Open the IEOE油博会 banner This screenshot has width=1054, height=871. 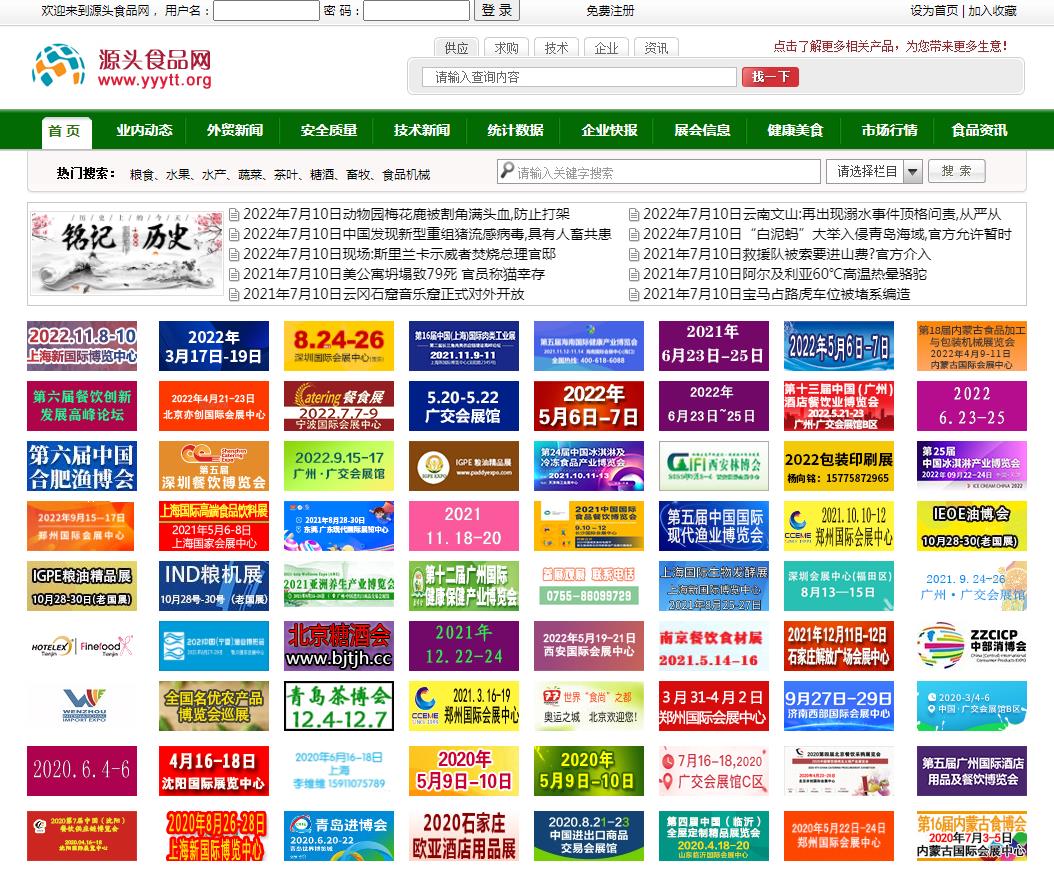coord(971,526)
